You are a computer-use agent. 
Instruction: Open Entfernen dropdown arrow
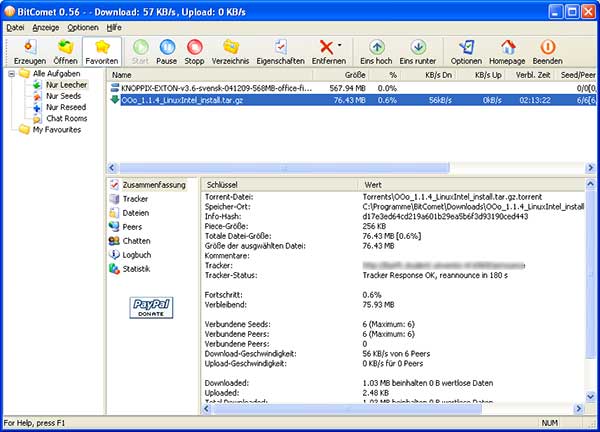point(340,45)
